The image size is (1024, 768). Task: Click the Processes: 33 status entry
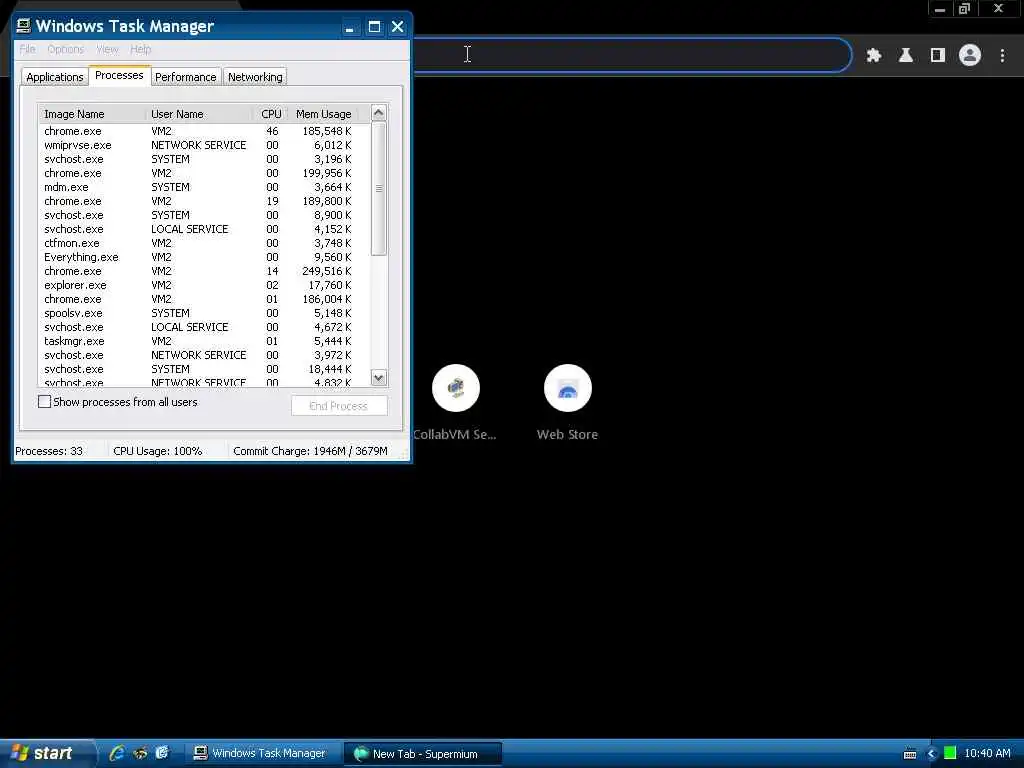pyautogui.click(x=49, y=451)
